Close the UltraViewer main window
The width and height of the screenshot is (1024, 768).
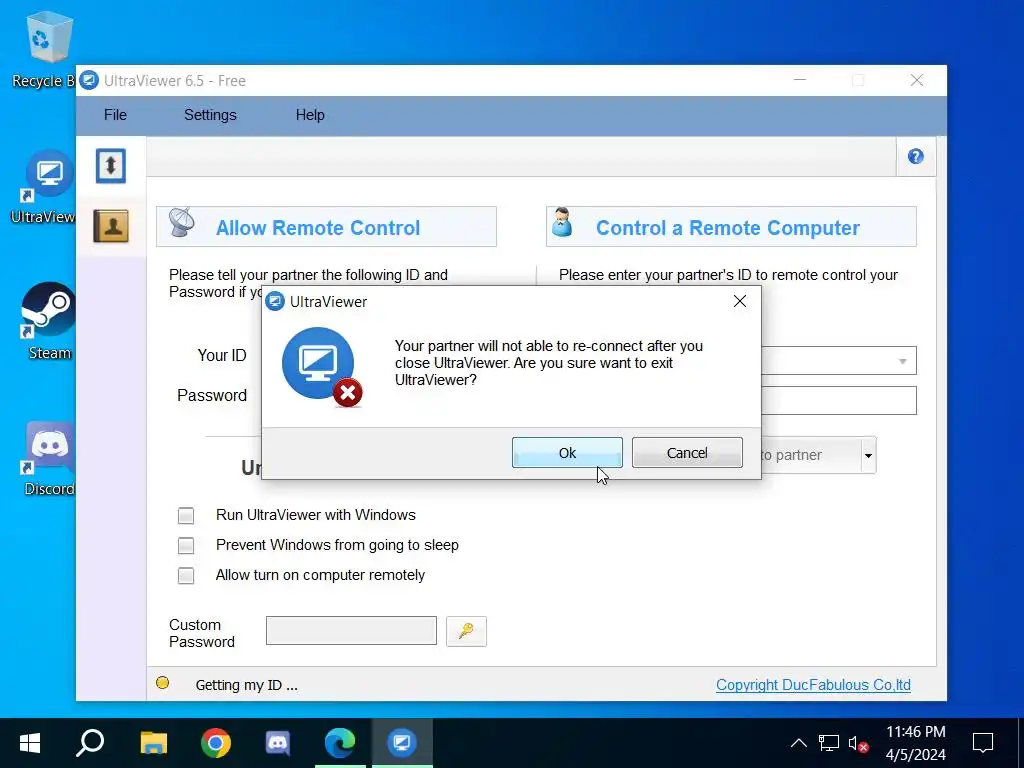pyautogui.click(x=917, y=80)
